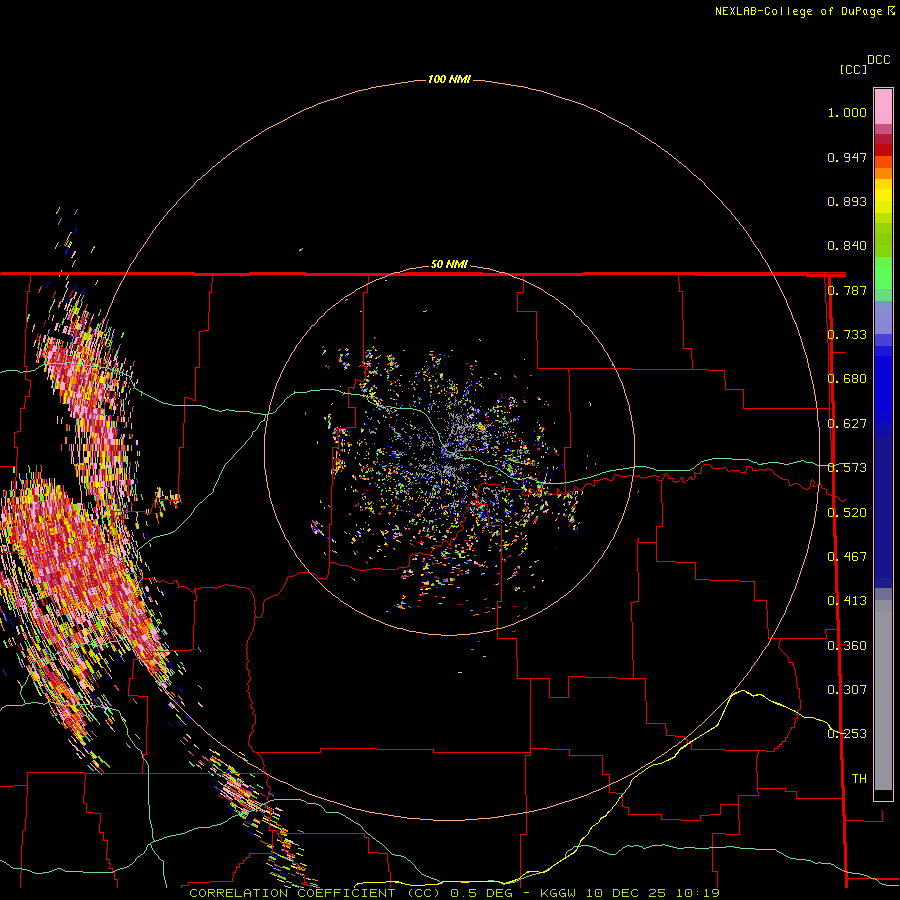Click the radar site center of the rings
The width and height of the screenshot is (900, 900).
pos(449,451)
